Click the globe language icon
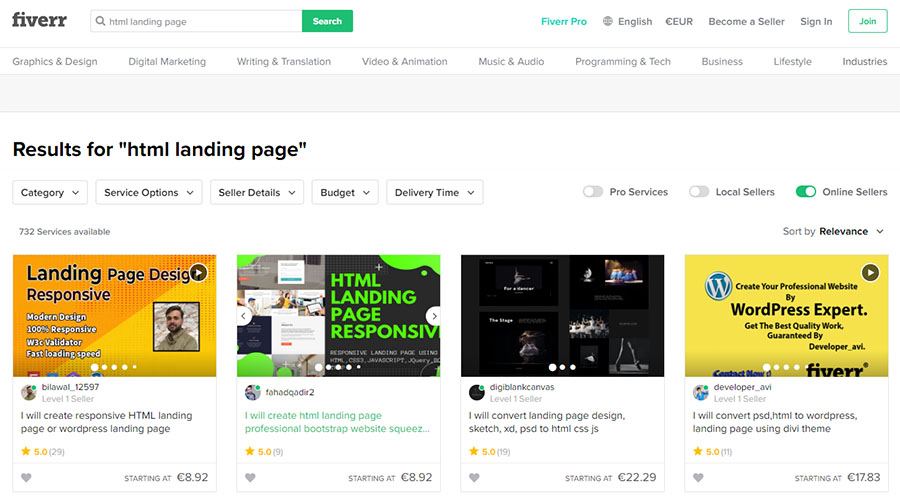The image size is (900, 504). click(608, 21)
